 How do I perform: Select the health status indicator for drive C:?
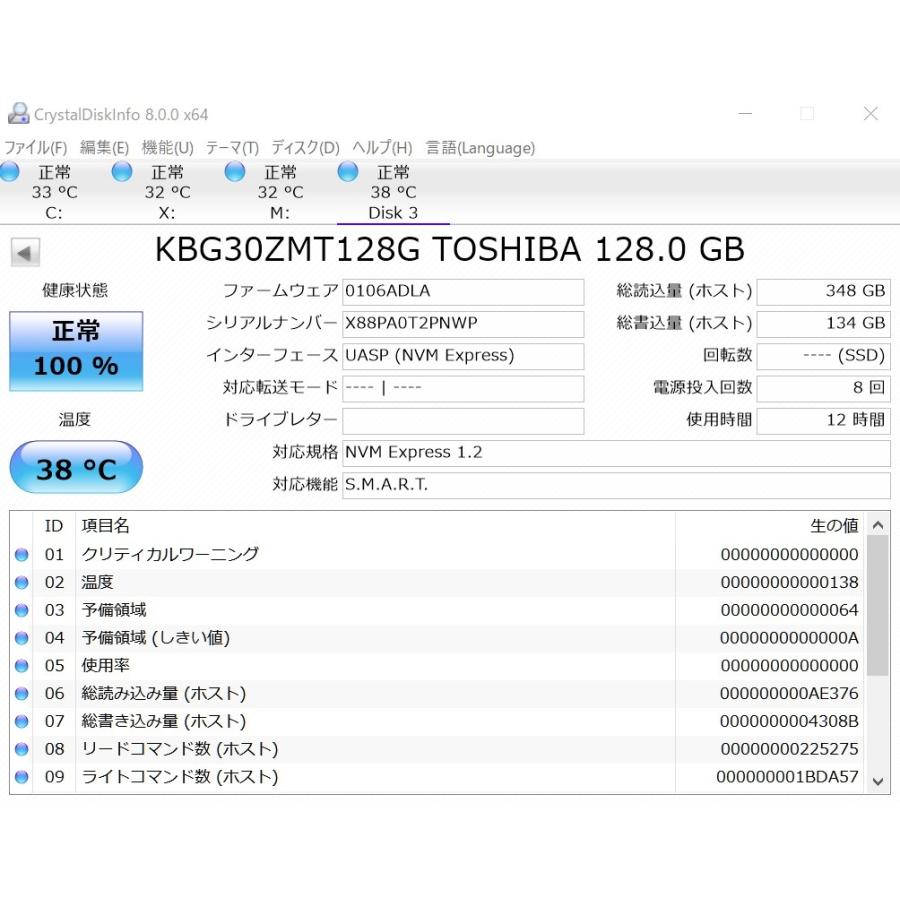(10, 172)
